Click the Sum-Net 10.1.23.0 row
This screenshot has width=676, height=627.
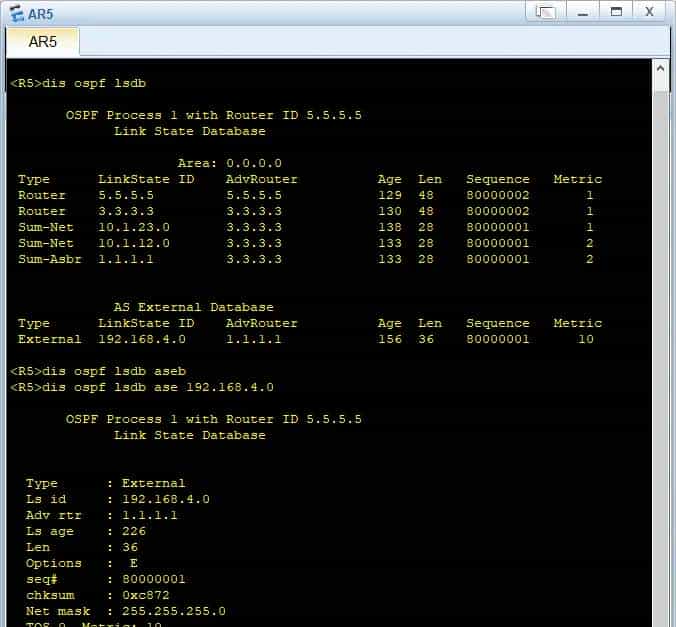pyautogui.click(x=306, y=227)
